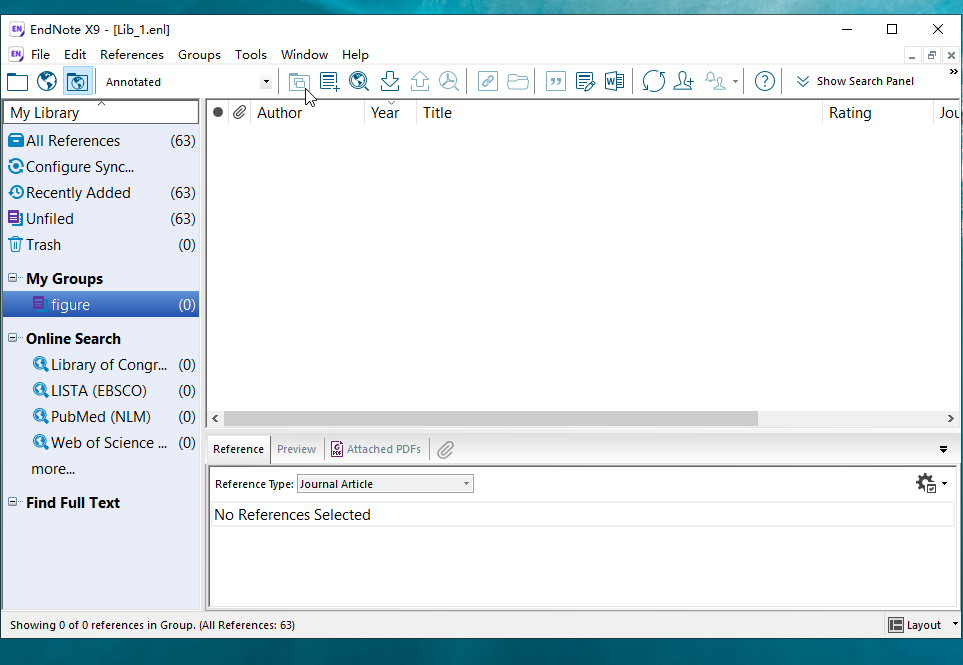The width and height of the screenshot is (963, 665).
Task: Select the Trash group
Action: tap(101, 245)
